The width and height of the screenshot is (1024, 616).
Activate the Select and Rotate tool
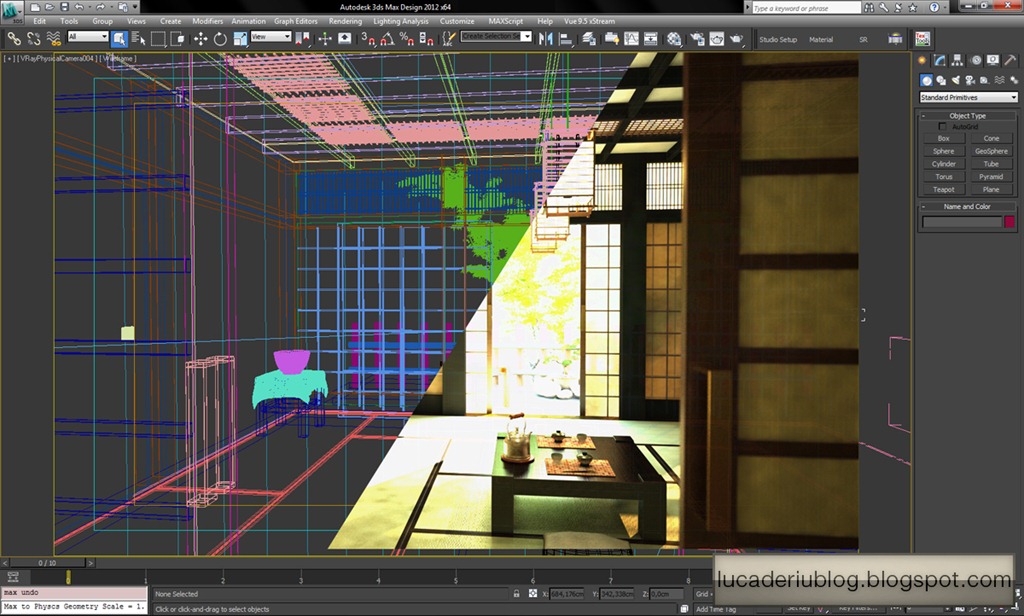[220, 39]
